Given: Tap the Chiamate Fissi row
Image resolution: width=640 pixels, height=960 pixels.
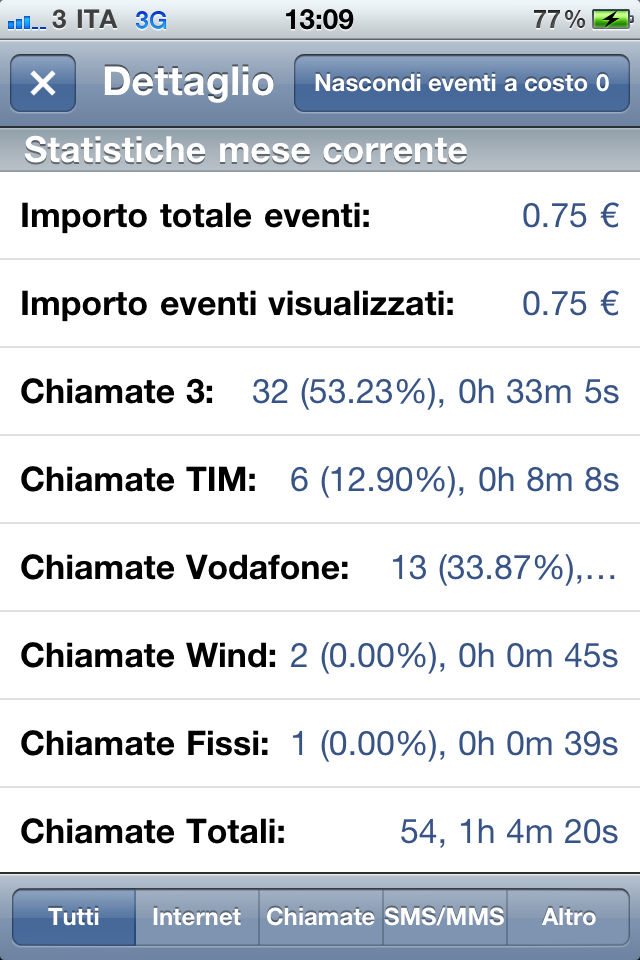Looking at the screenshot, I should pos(320,744).
